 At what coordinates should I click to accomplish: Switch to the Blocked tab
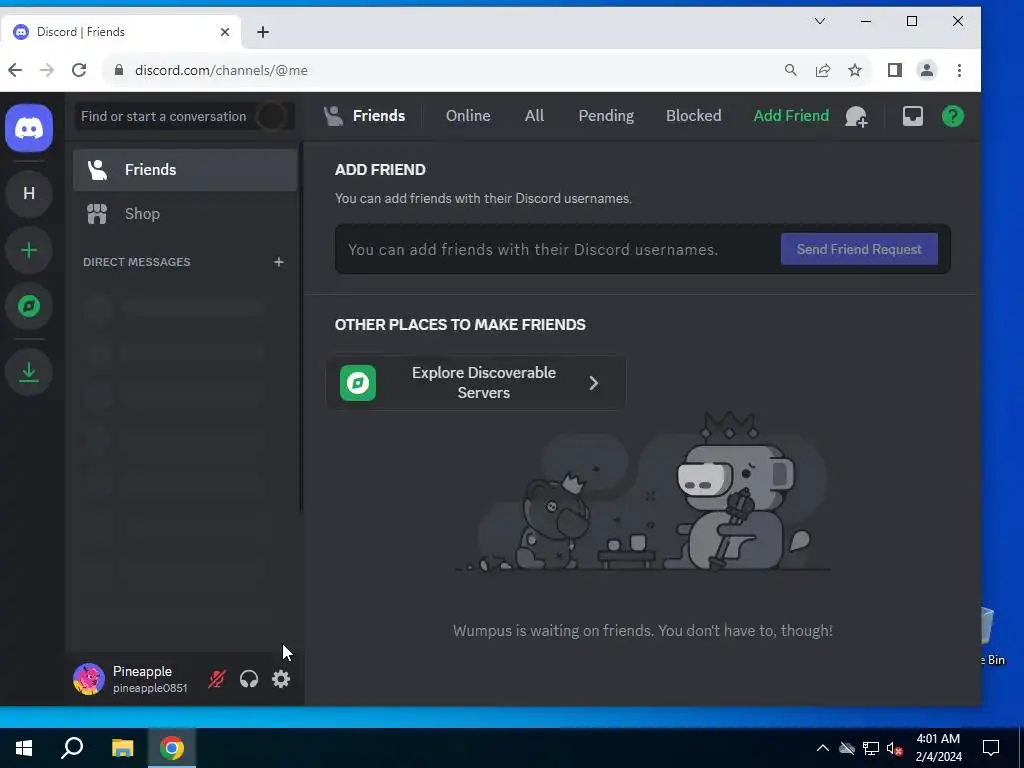click(694, 116)
